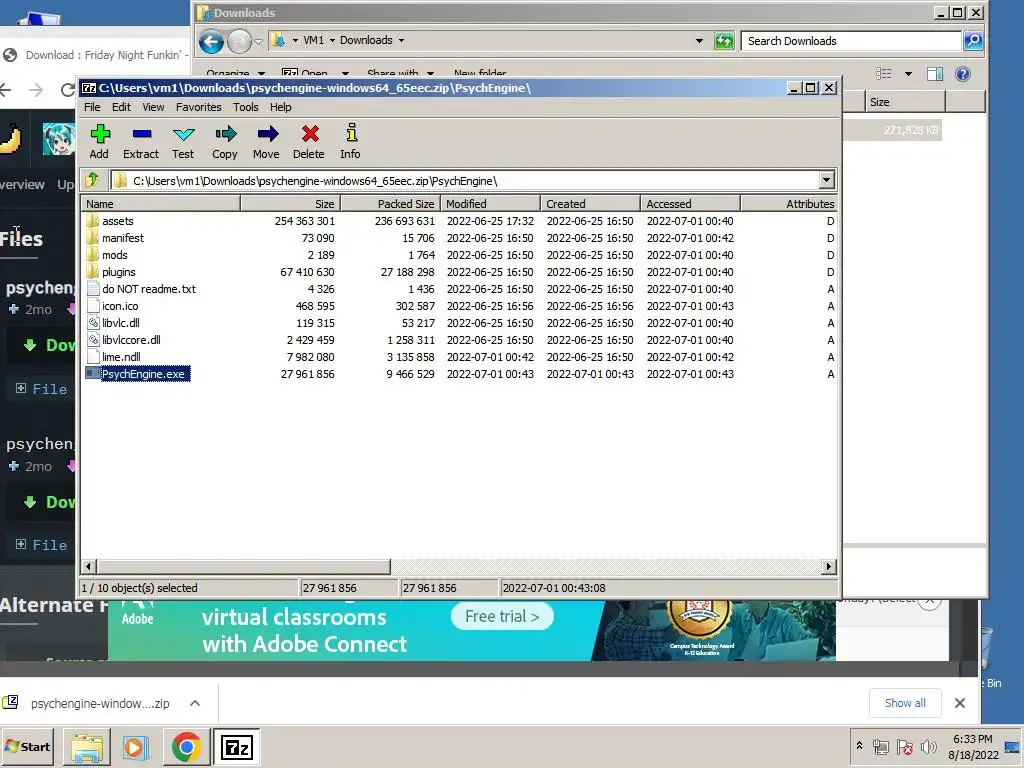Open psychengine zip download options chevron
1024x768 pixels.
pyautogui.click(x=195, y=703)
